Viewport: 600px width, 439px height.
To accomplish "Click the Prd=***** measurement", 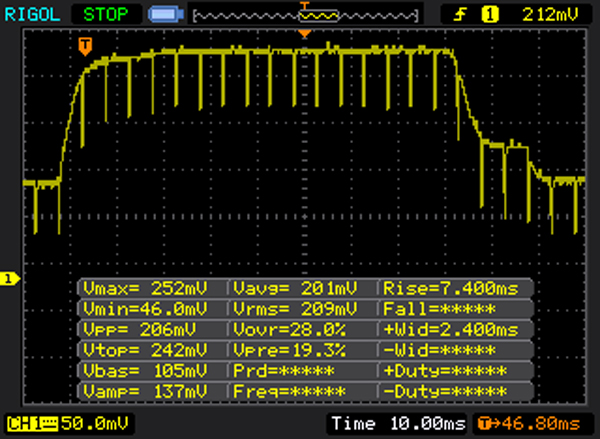I will point(284,371).
